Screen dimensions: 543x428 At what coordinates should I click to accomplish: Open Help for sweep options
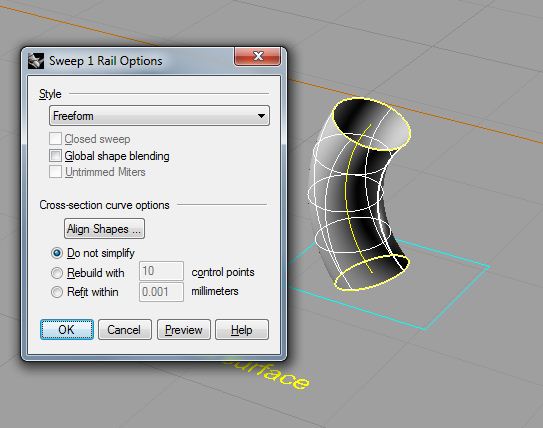(242, 329)
